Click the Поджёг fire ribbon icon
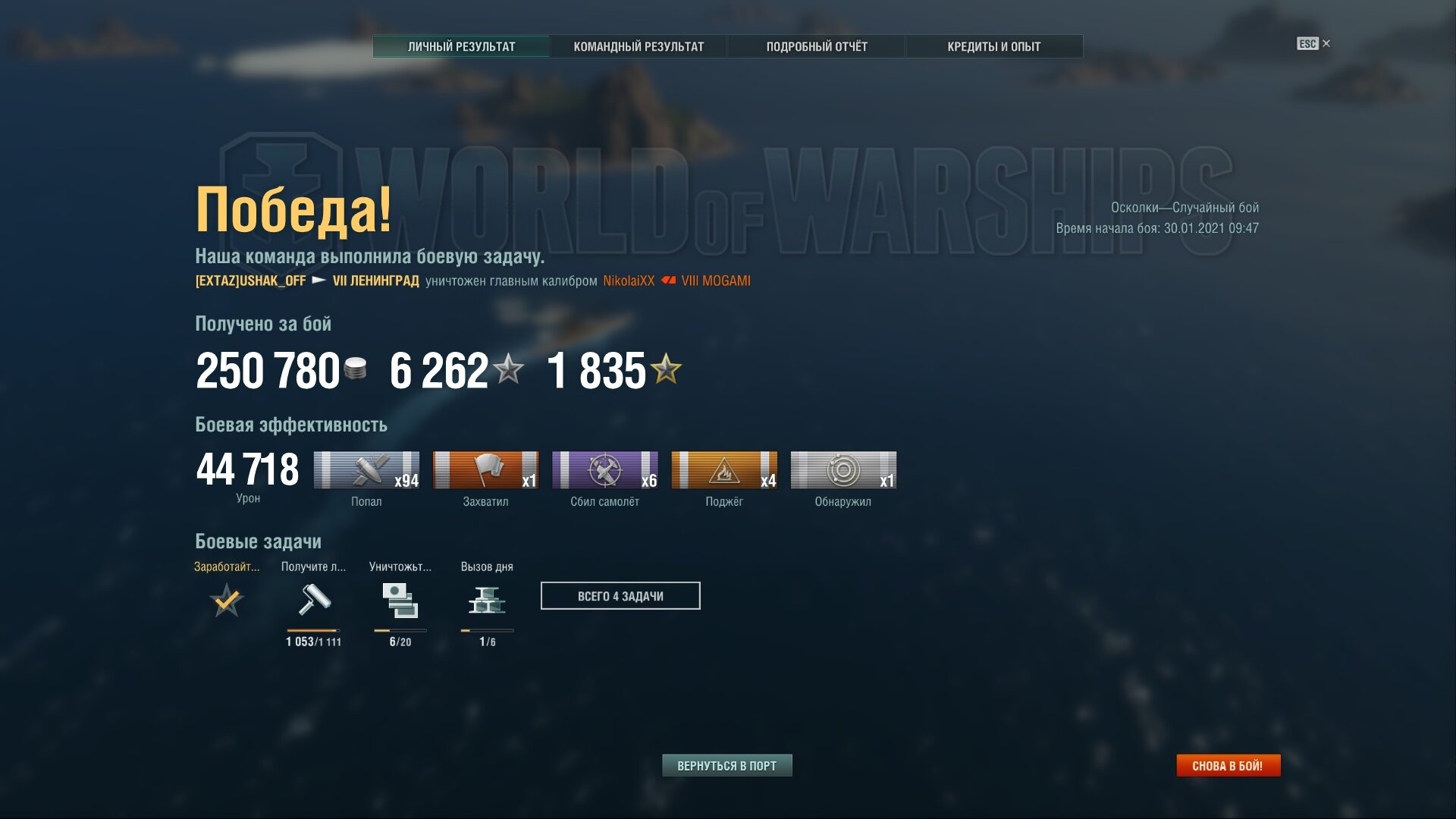This screenshot has width=1456, height=819. [x=724, y=470]
